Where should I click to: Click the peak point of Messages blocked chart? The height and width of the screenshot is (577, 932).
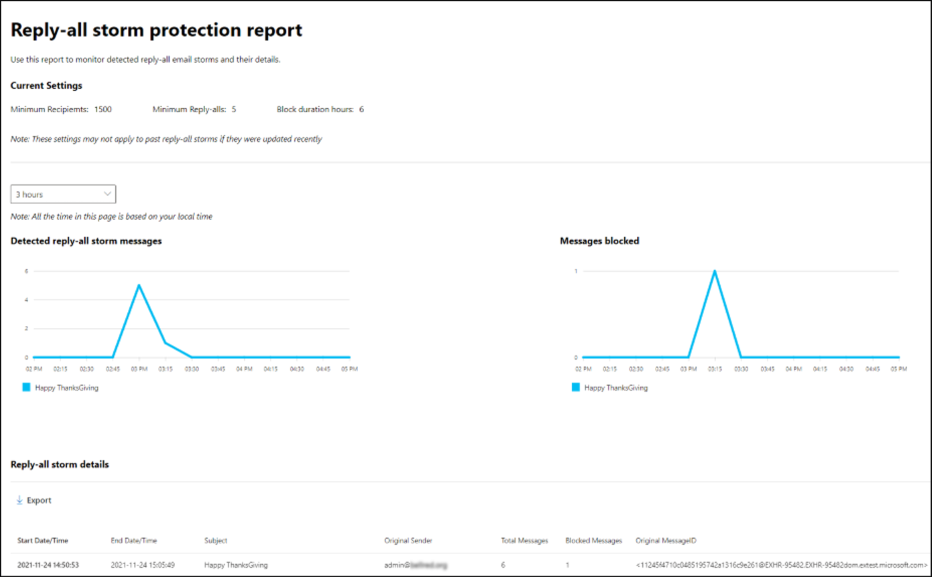pyautogui.click(x=714, y=271)
